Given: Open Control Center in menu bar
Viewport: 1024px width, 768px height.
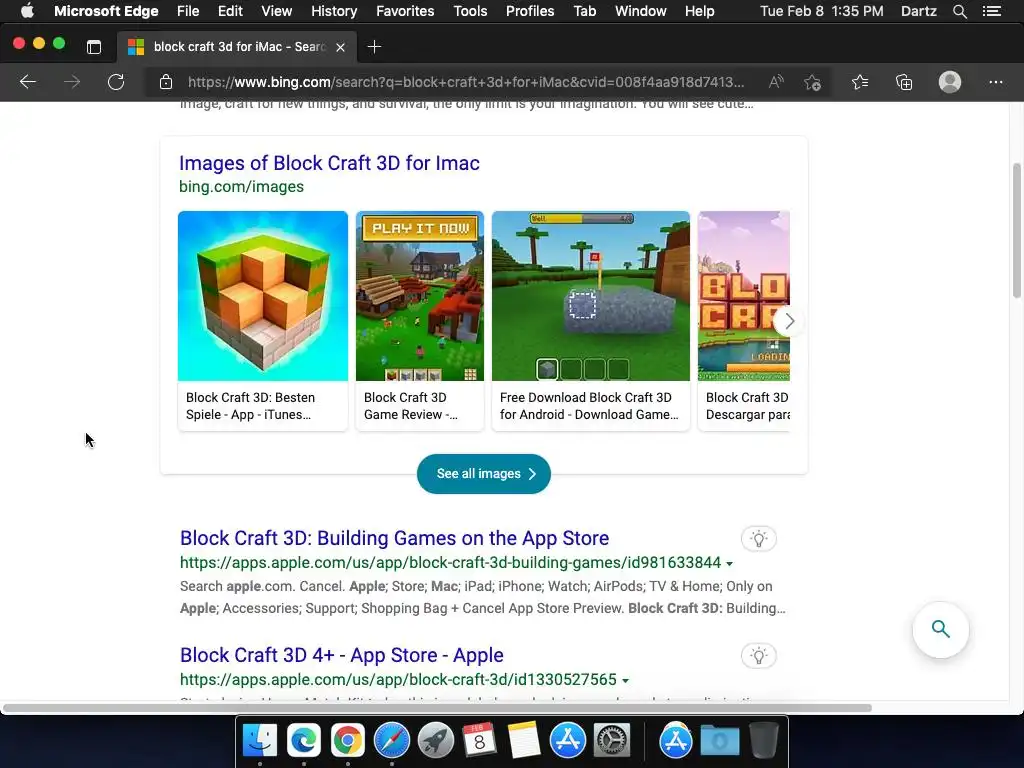Looking at the screenshot, I should click(992, 11).
